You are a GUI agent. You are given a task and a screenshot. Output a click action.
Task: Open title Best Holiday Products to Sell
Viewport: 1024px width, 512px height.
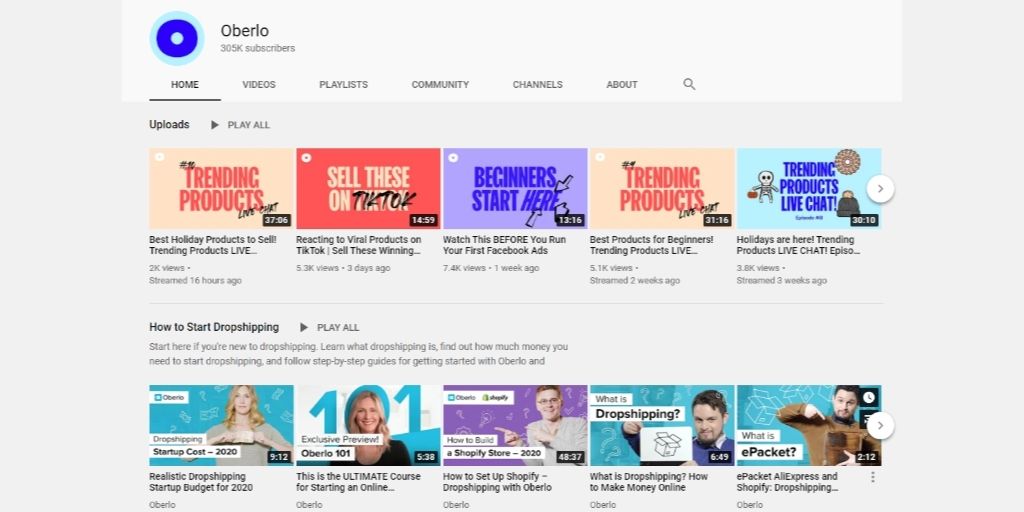pyautogui.click(x=213, y=245)
